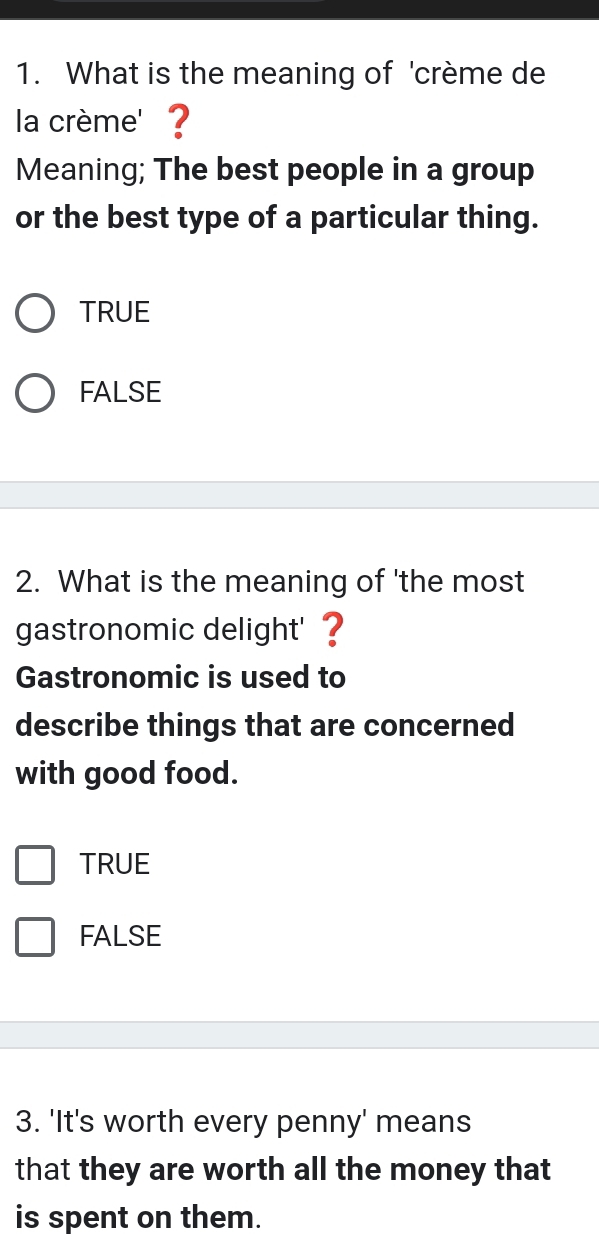Select the TRUE radio button for question 1
Viewport: 599px width, 1257px height.
[x=34, y=313]
